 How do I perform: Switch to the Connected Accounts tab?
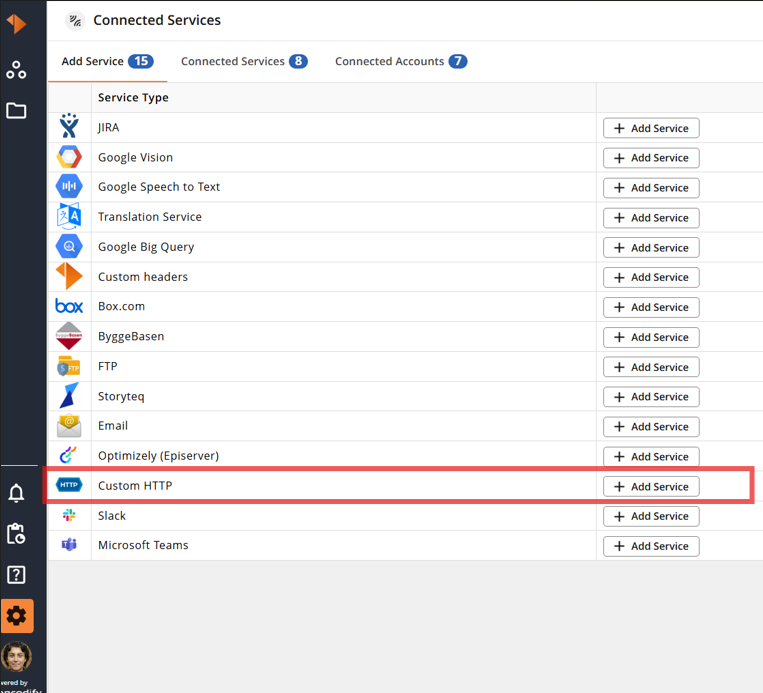coord(401,61)
